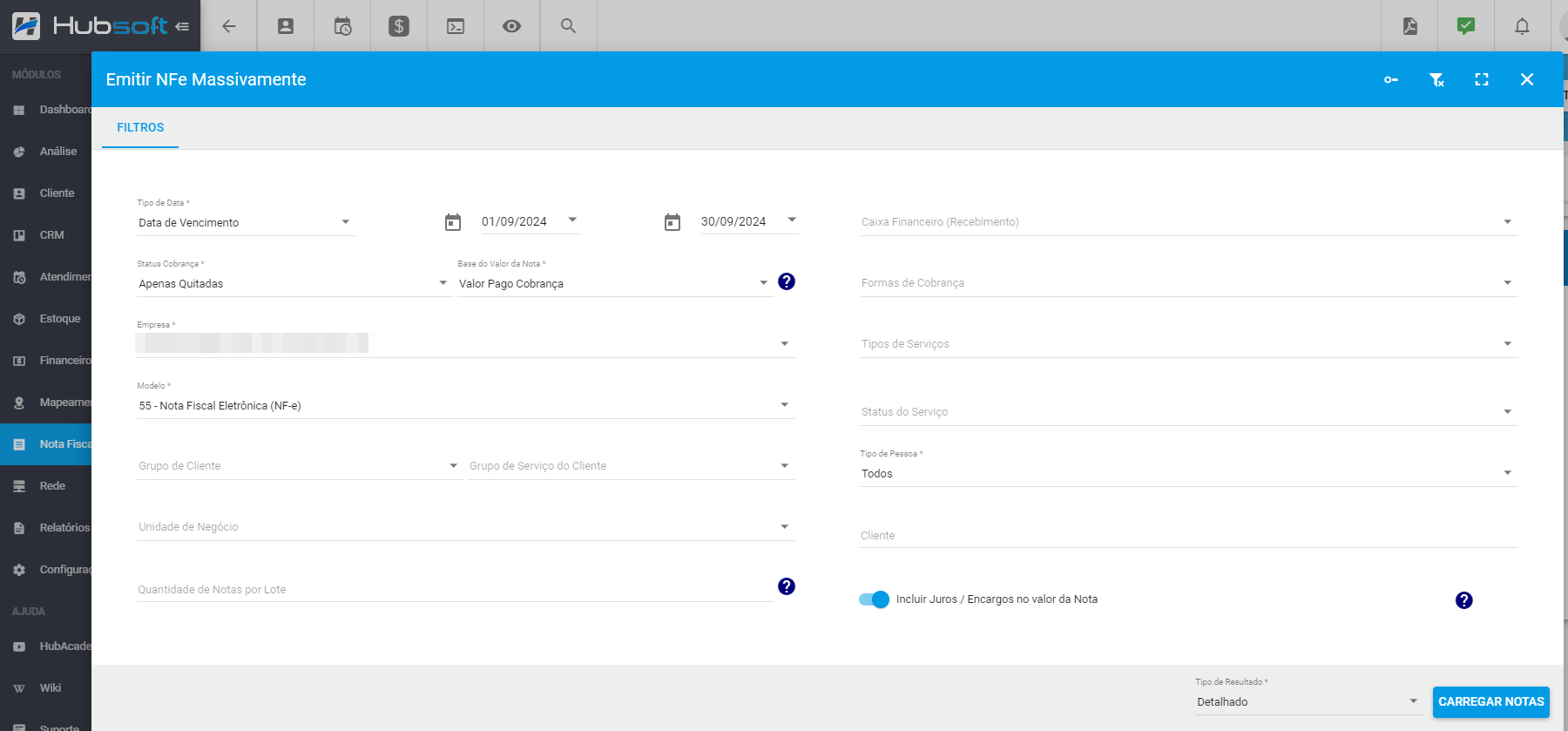Open the PDF document icon
Image resolution: width=1568 pixels, height=731 pixels.
(x=1410, y=26)
